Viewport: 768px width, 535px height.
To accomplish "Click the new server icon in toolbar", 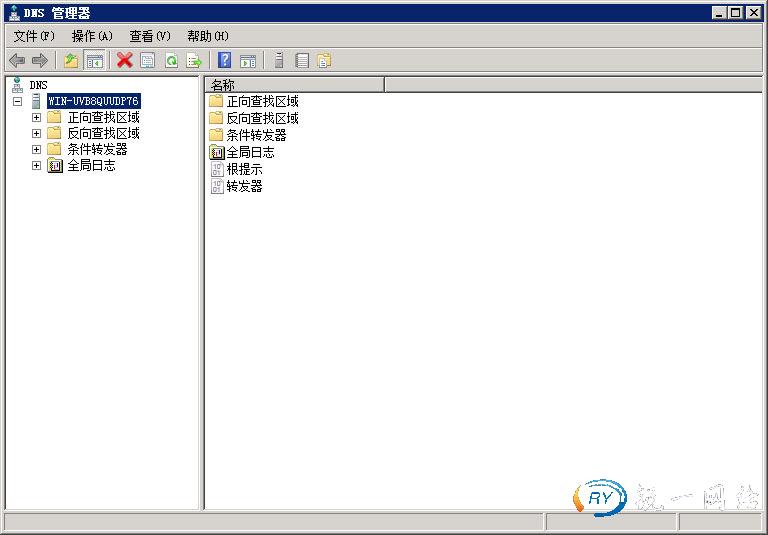I will click(x=279, y=61).
